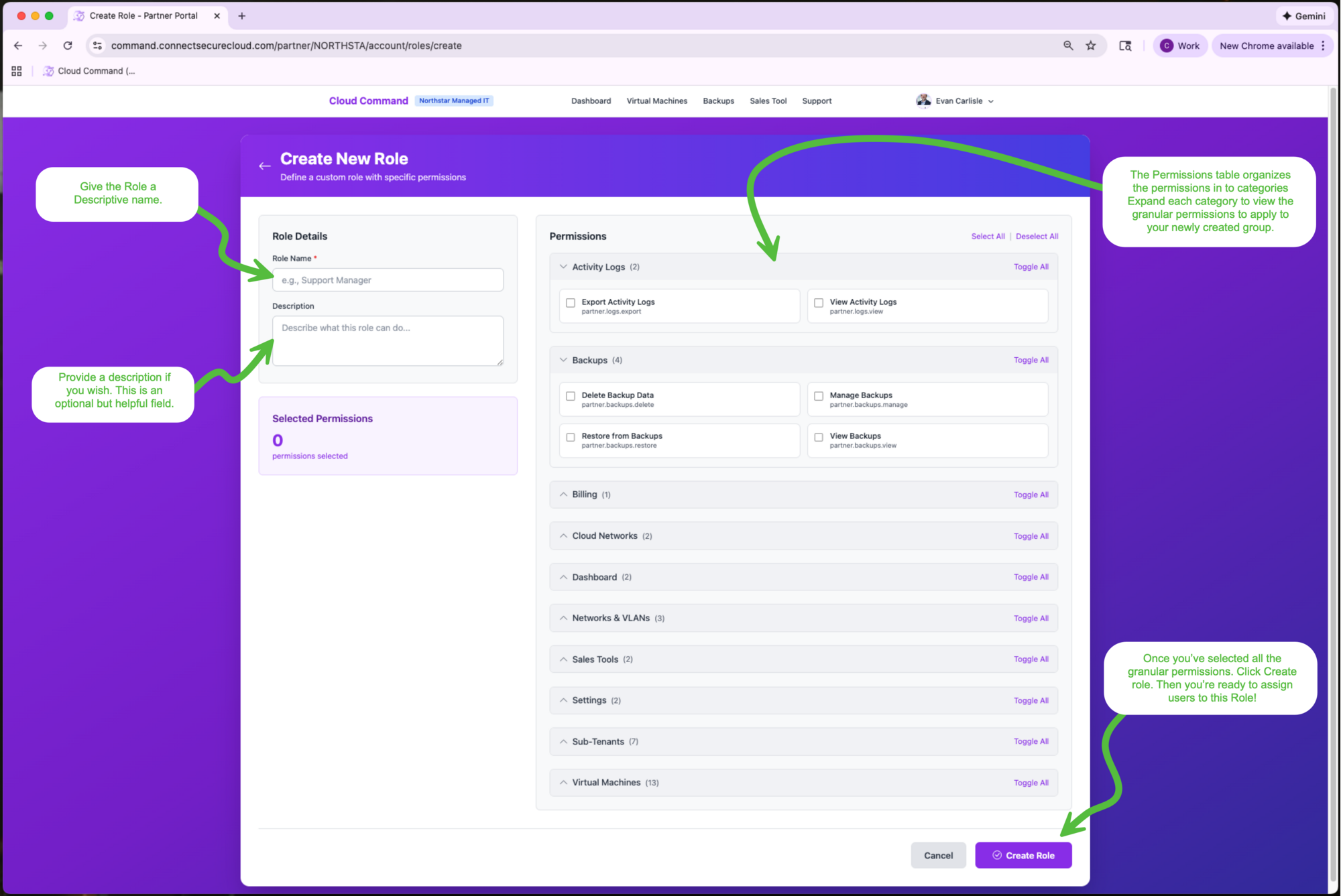Screen dimensions: 1341x896
Task: Open Evan Carlisle's profile avatar
Action: tap(923, 101)
